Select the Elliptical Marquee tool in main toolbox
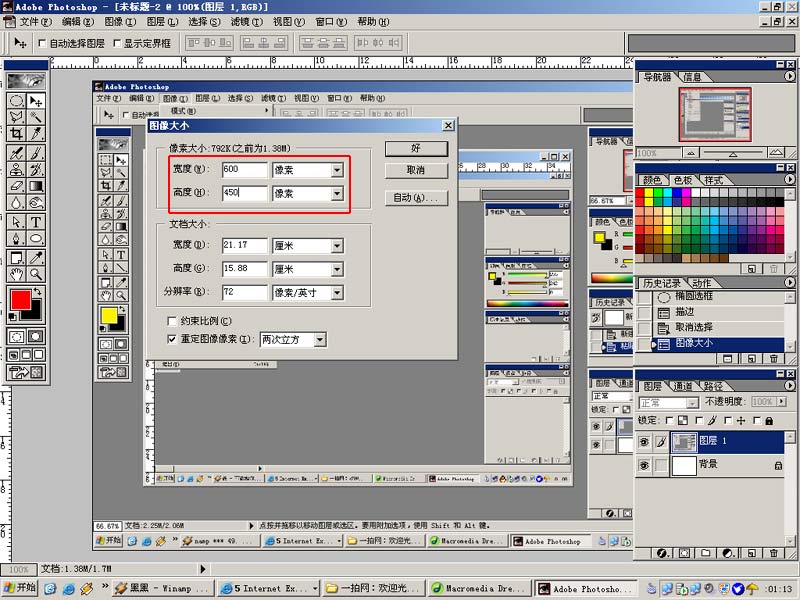 [x=17, y=101]
